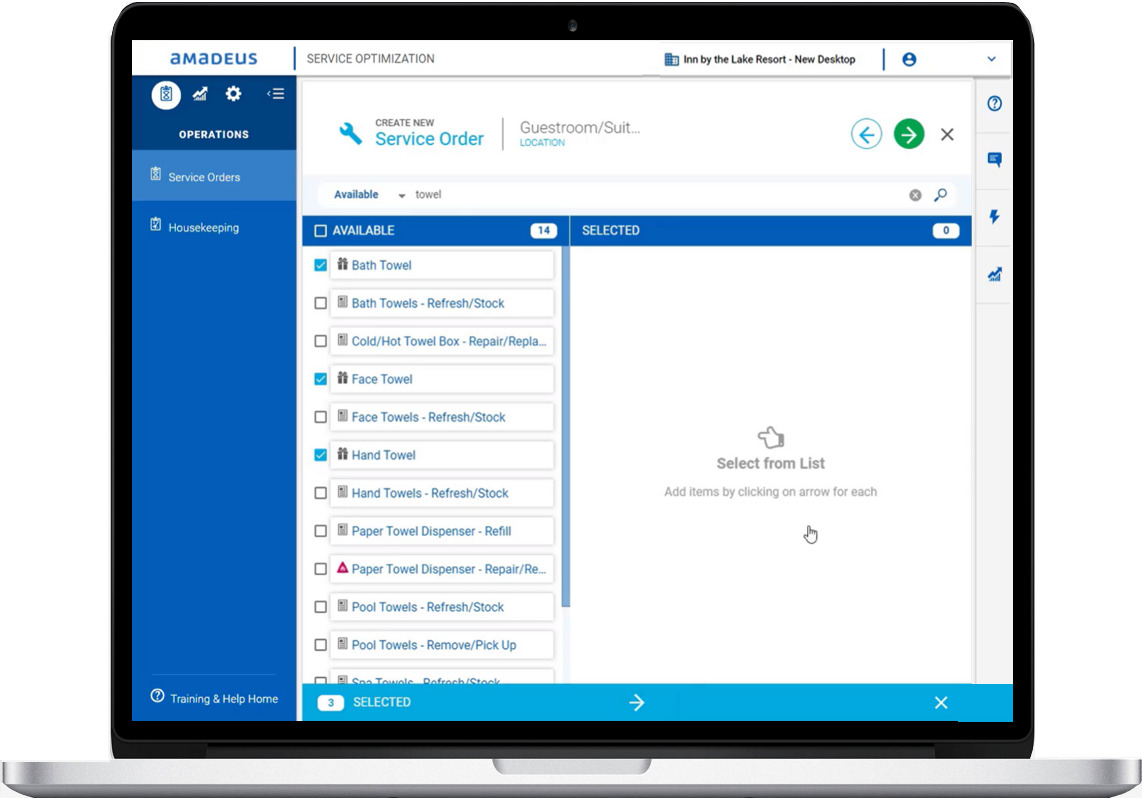Select Pool Towels - Remove/Pick Up item
Viewport: 1142px width, 798px height.
441,644
